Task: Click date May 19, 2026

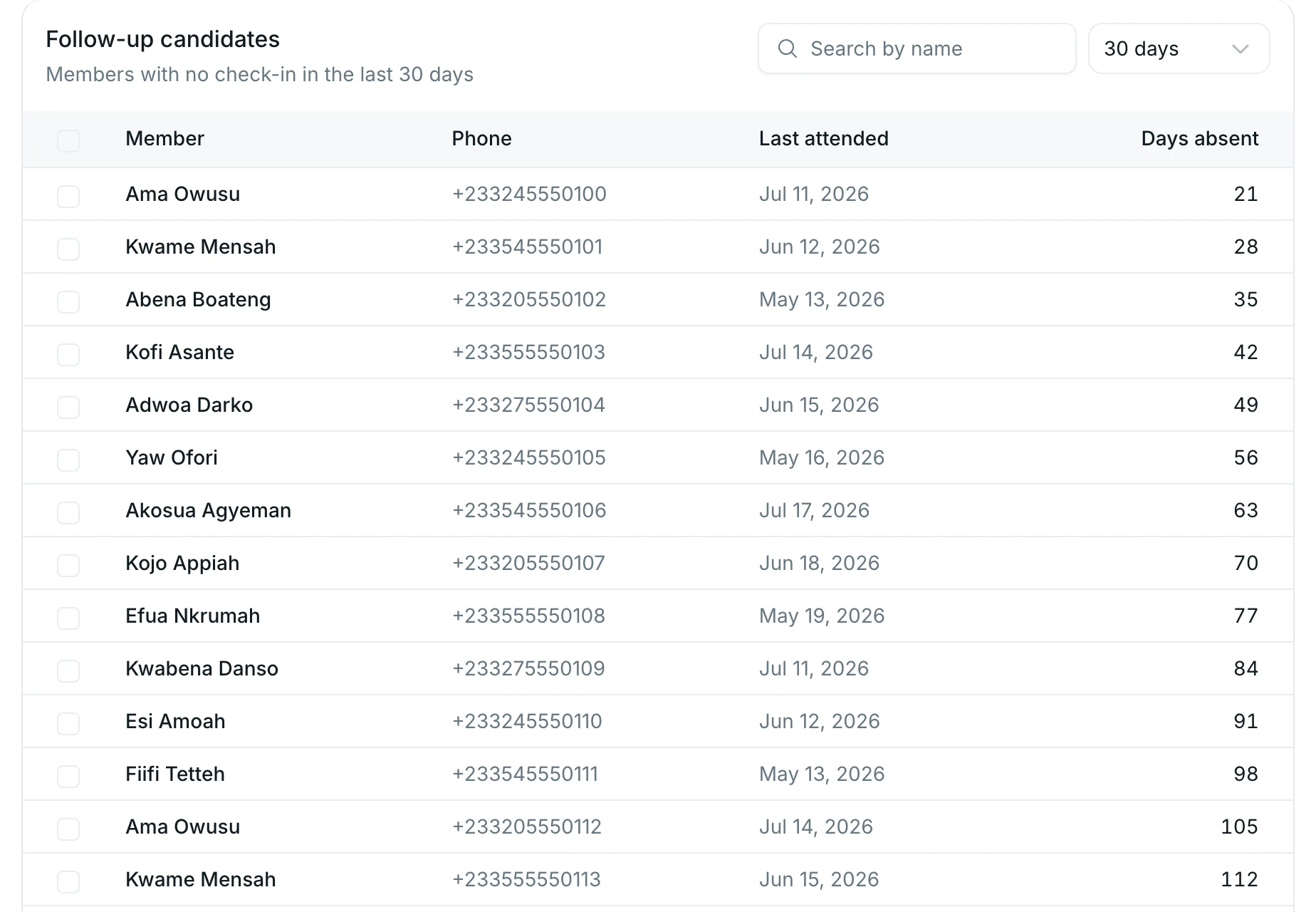Action: pos(821,616)
